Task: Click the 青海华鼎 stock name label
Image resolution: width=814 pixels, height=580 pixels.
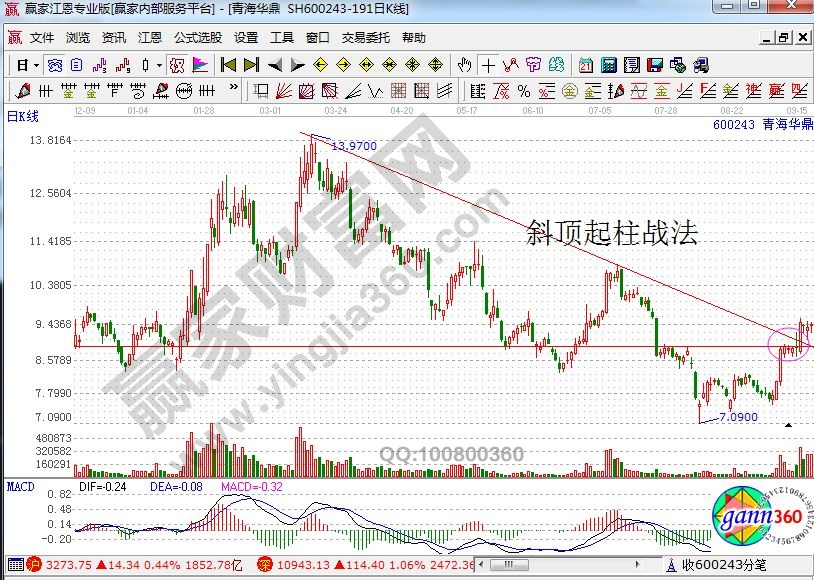Action: coord(786,125)
